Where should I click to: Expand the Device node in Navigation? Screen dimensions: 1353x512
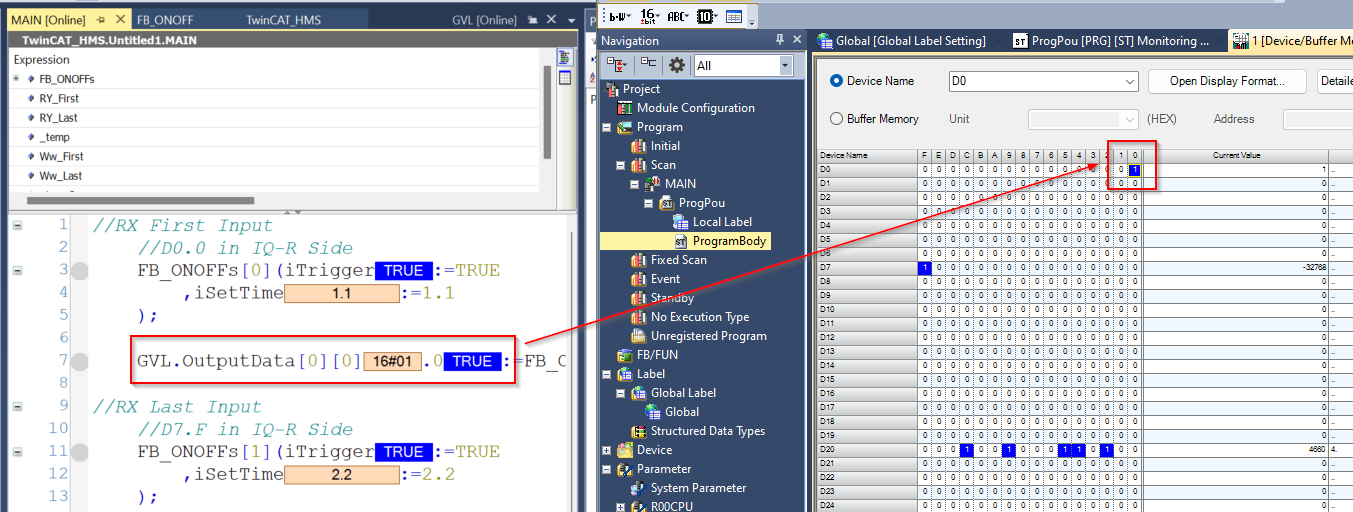coord(606,450)
